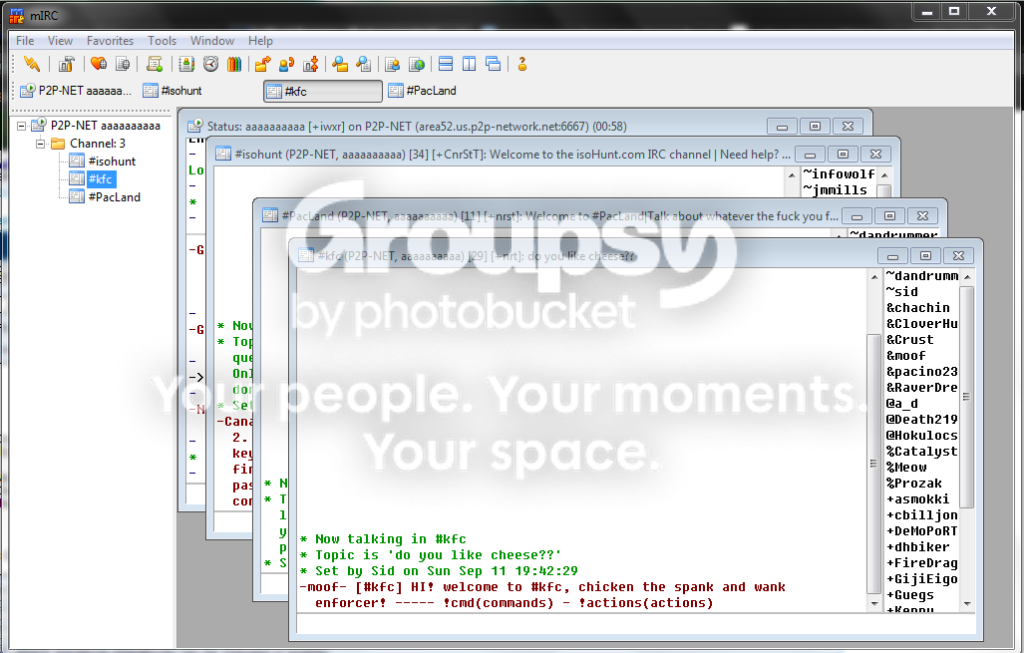
Task: Open Log Files magnifier-document icon
Action: click(364, 64)
